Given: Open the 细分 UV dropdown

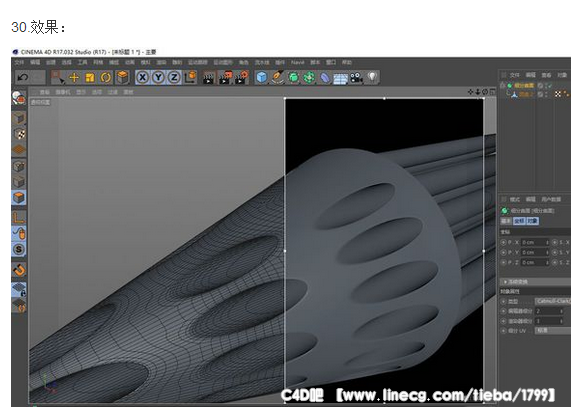Looking at the screenshot, I should [552, 330].
